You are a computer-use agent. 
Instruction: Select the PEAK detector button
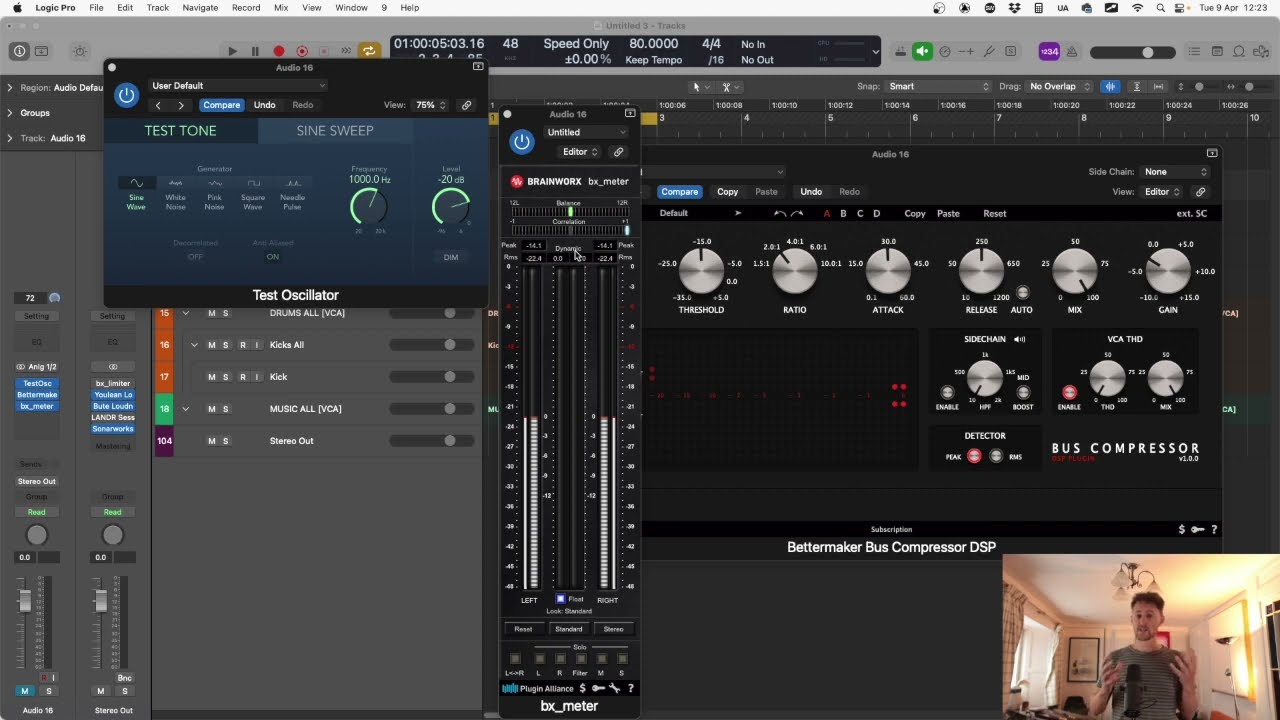974,456
